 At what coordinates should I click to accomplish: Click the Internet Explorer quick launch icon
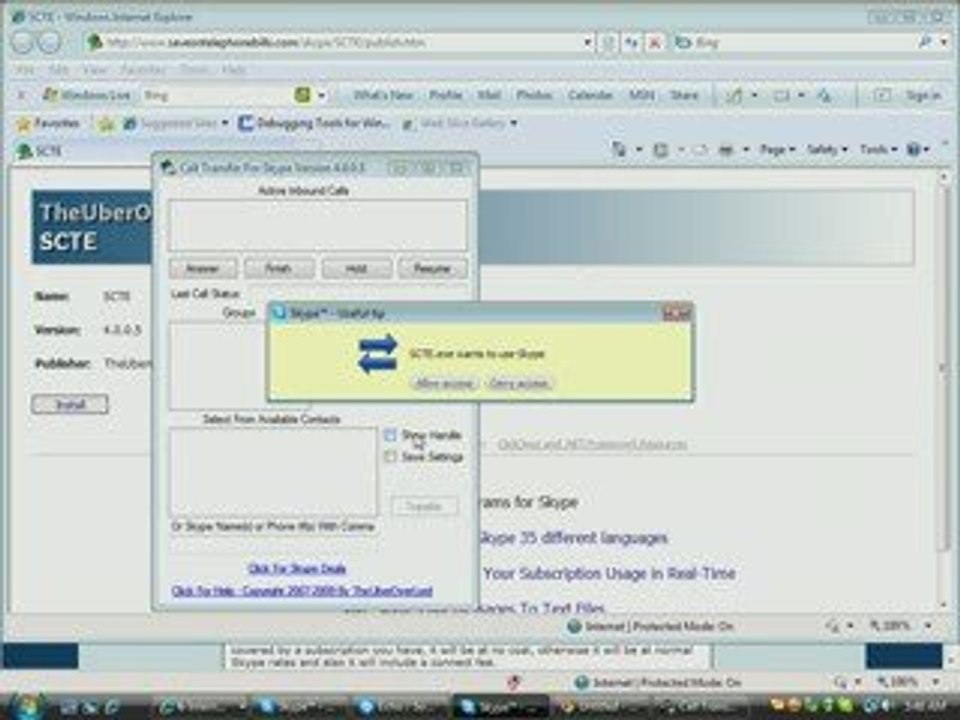(111, 707)
